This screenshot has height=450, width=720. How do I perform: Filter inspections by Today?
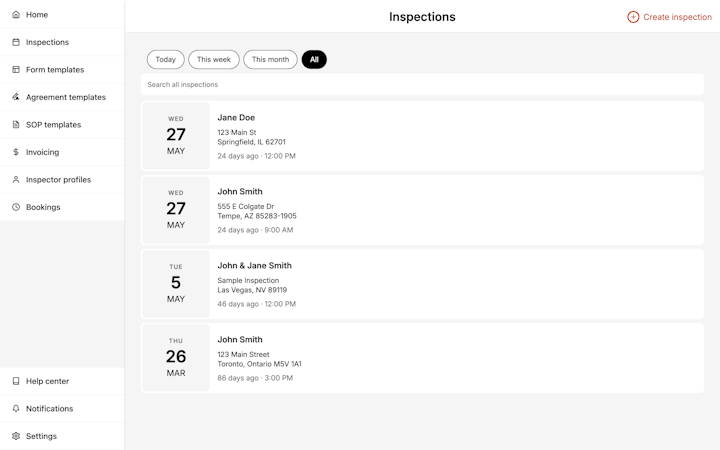coord(166,59)
